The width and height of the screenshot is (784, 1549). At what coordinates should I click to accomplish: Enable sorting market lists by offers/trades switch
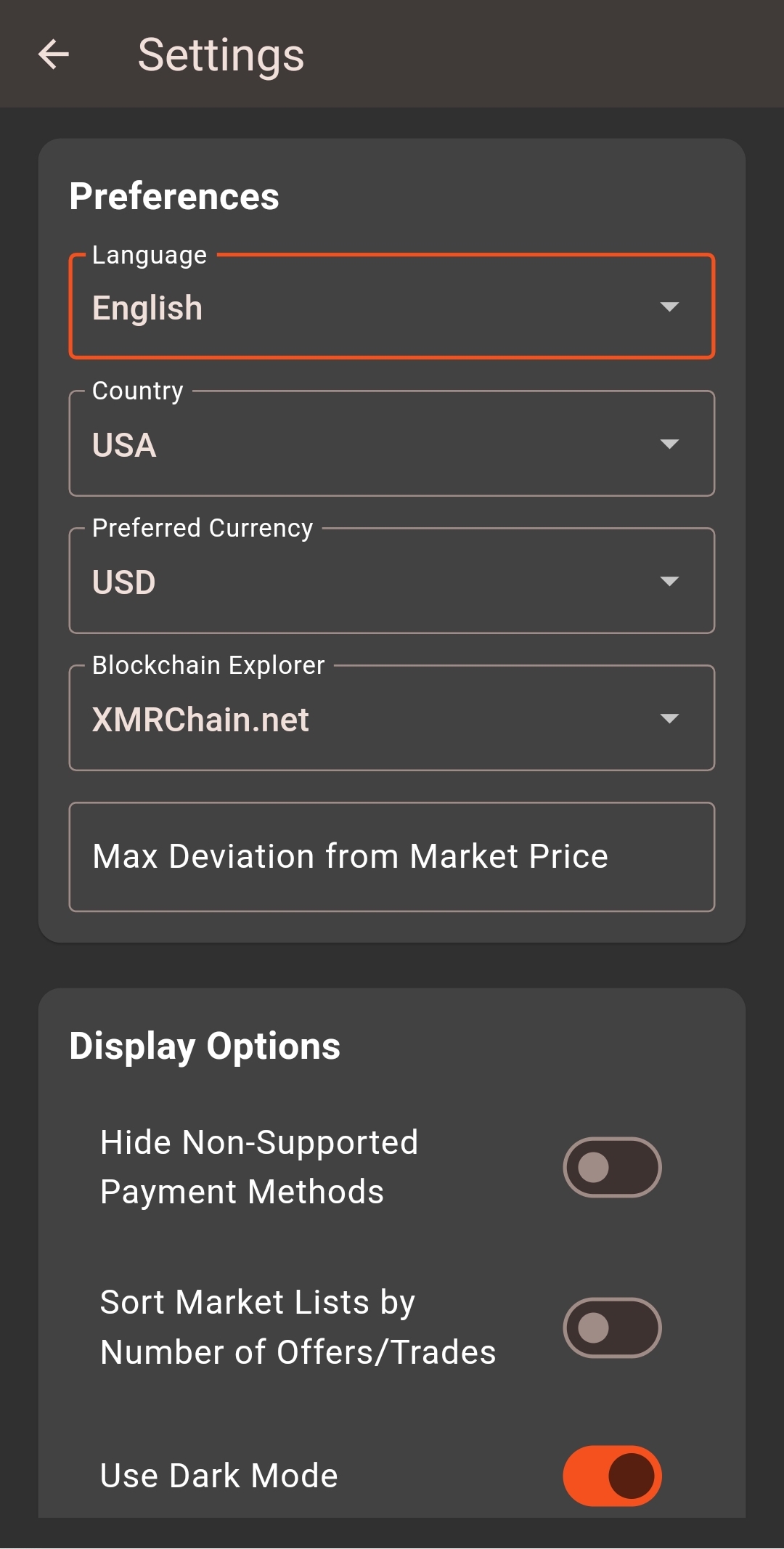[612, 1328]
